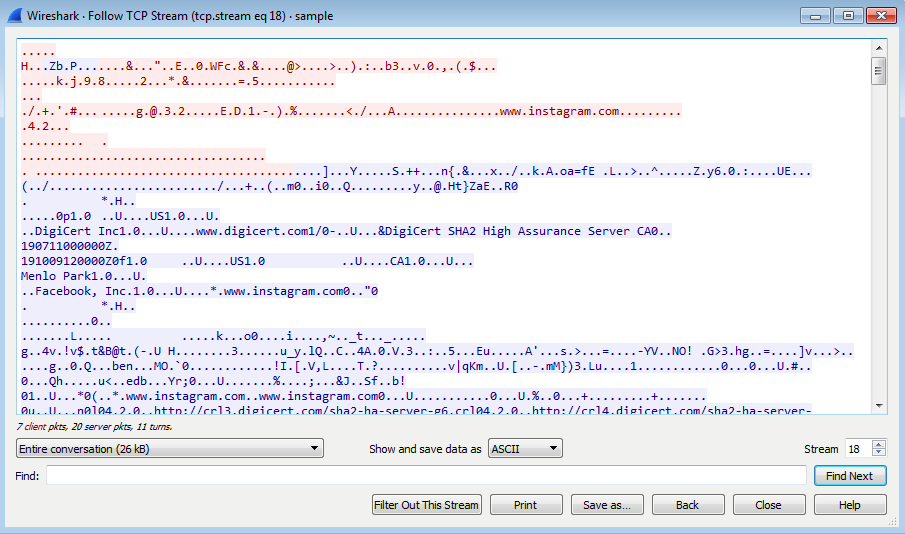Click the 190711000000Z. date line
This screenshot has width=905, height=534.
69,246
